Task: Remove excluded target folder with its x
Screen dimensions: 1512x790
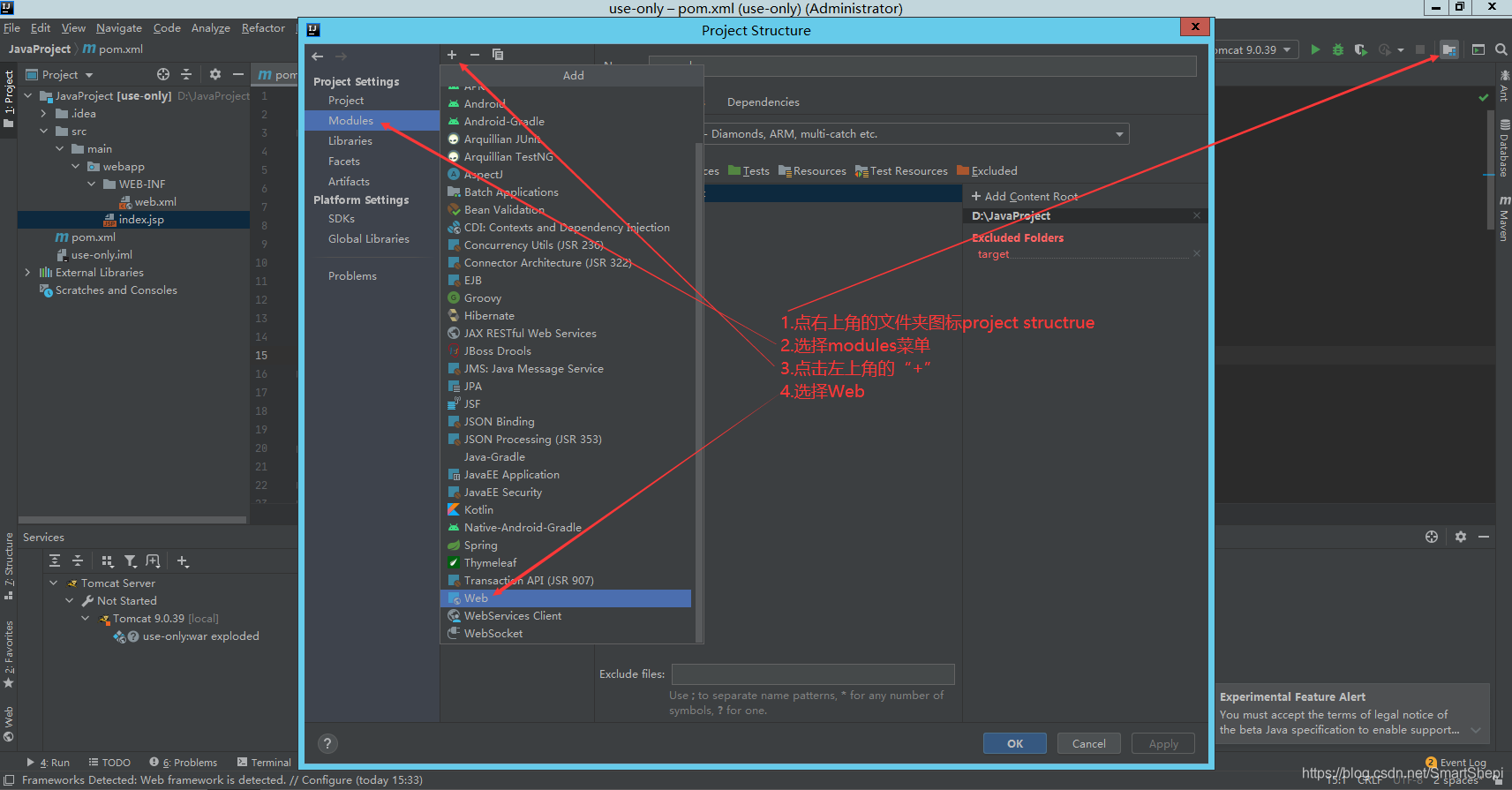Action: tap(1197, 253)
